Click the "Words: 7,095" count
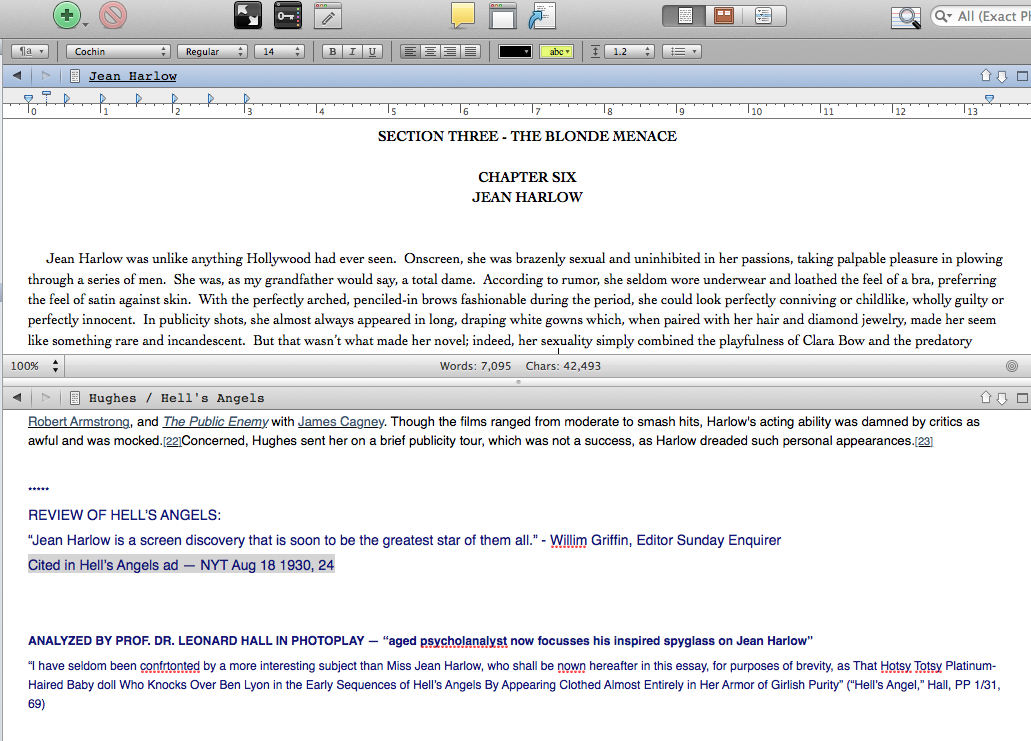 point(475,366)
